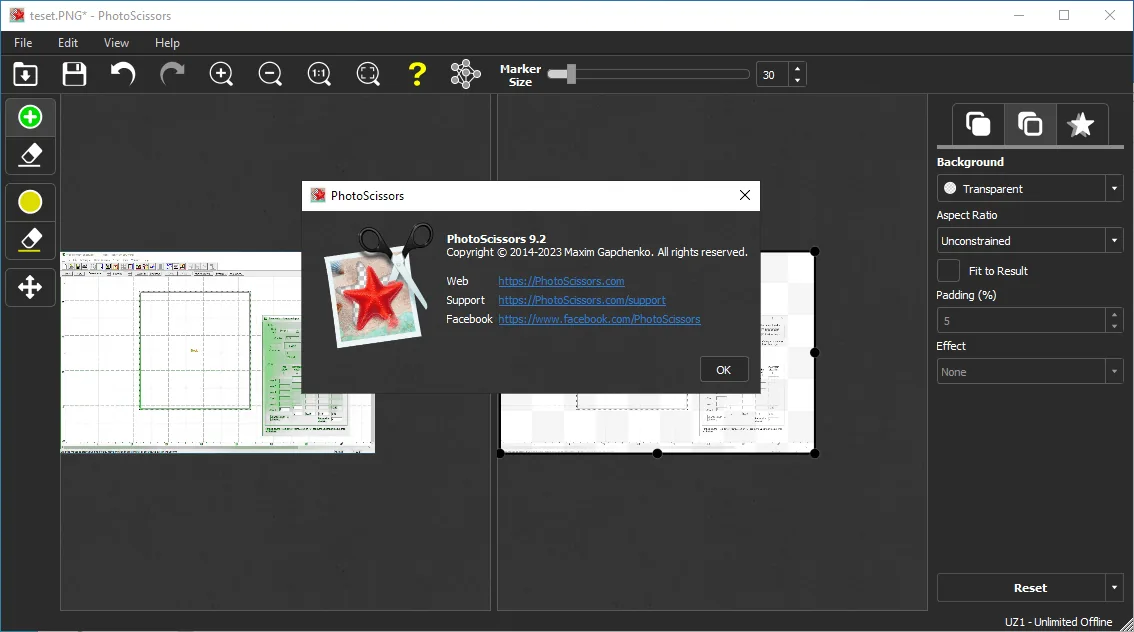Set zoom to 1:1 actual size
This screenshot has height=632, width=1134.
(319, 74)
